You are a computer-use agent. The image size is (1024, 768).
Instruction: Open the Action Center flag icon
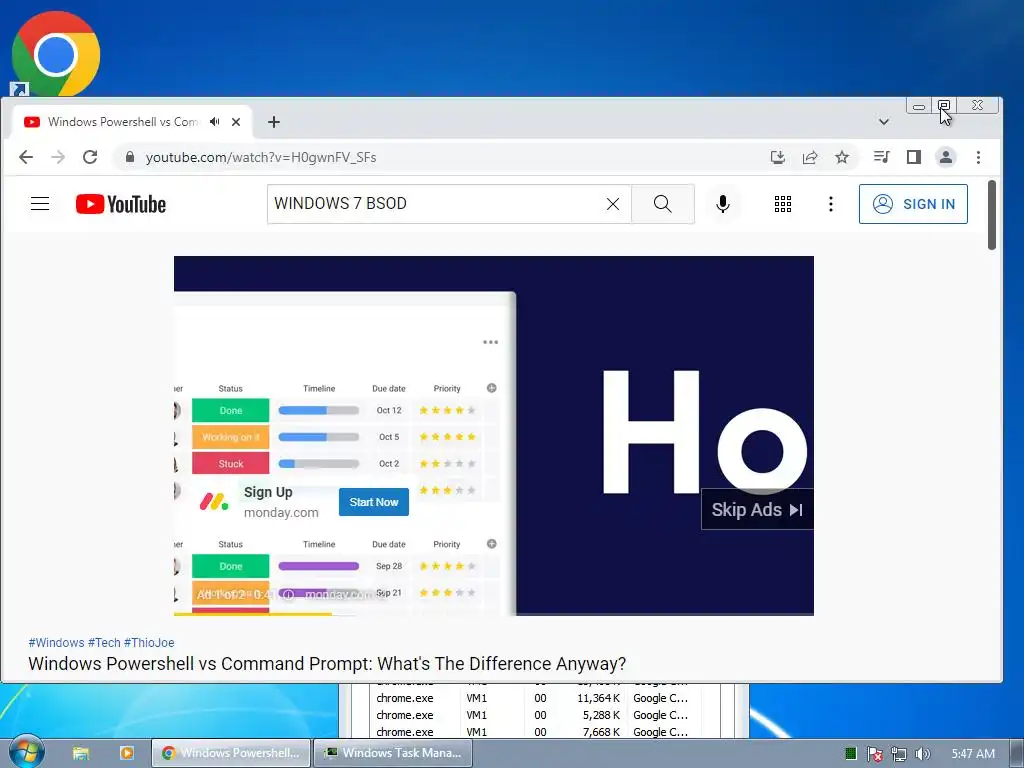coord(874,754)
